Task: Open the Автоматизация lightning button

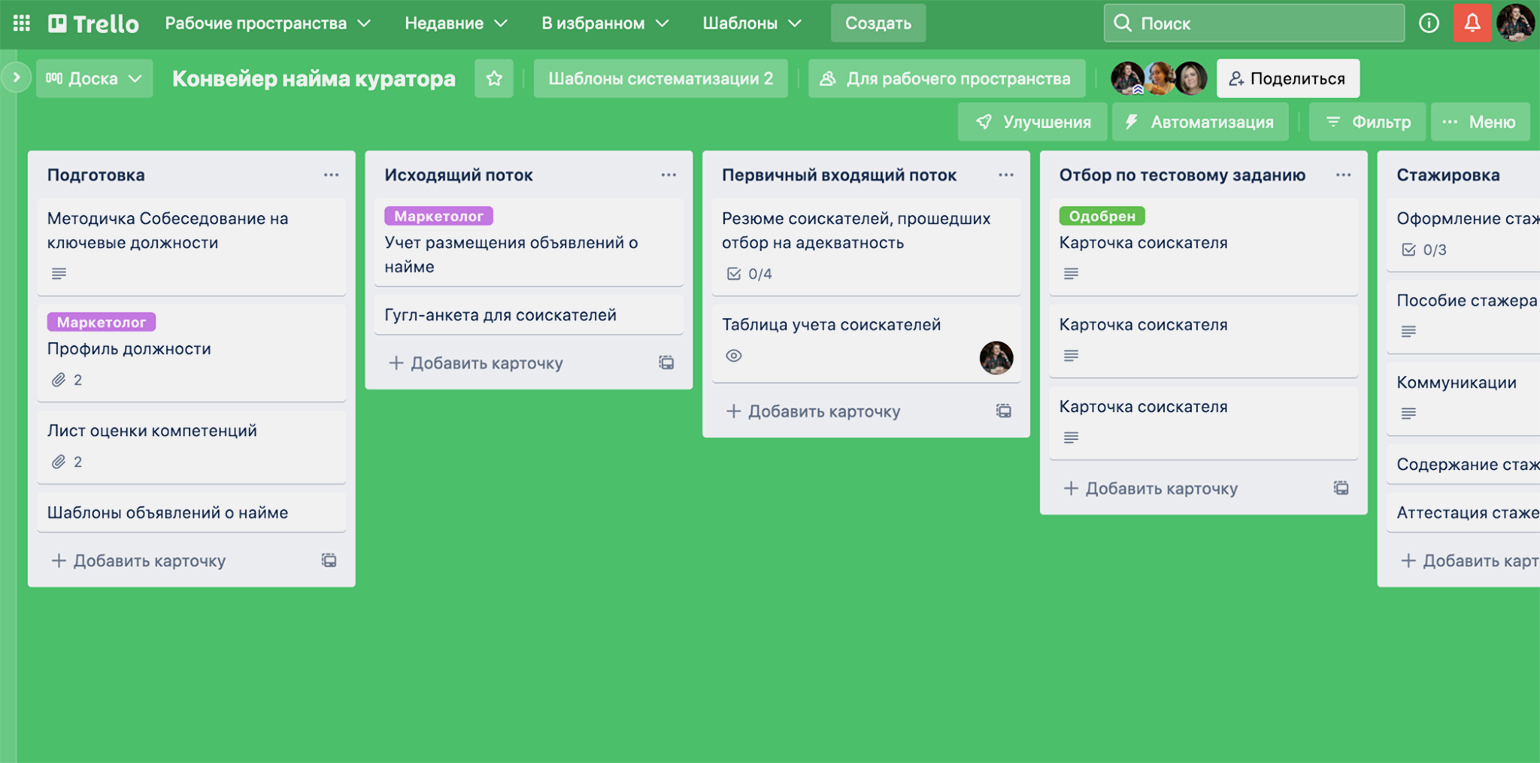Action: [x=1201, y=122]
